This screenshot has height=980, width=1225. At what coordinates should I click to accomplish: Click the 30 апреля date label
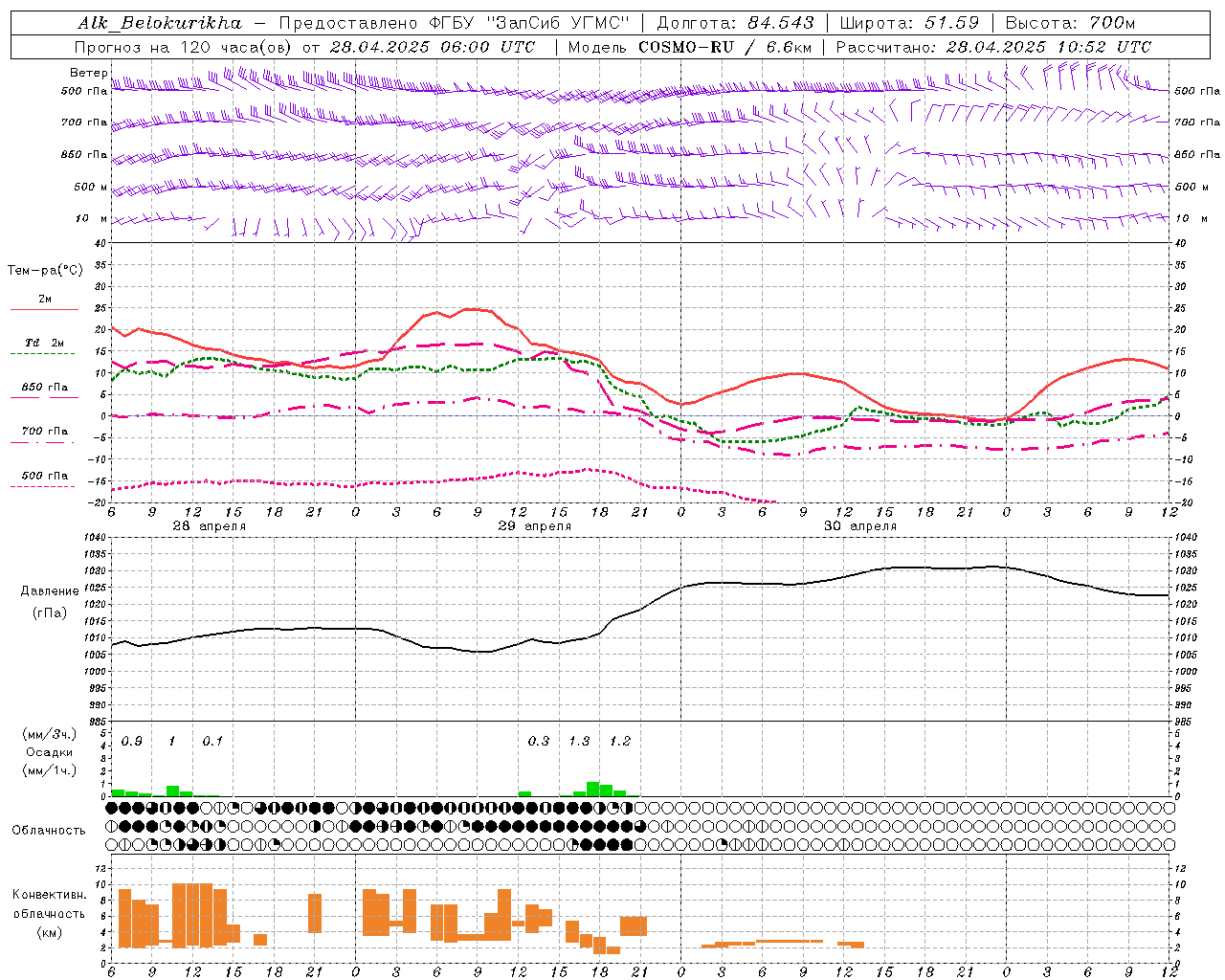[x=859, y=526]
